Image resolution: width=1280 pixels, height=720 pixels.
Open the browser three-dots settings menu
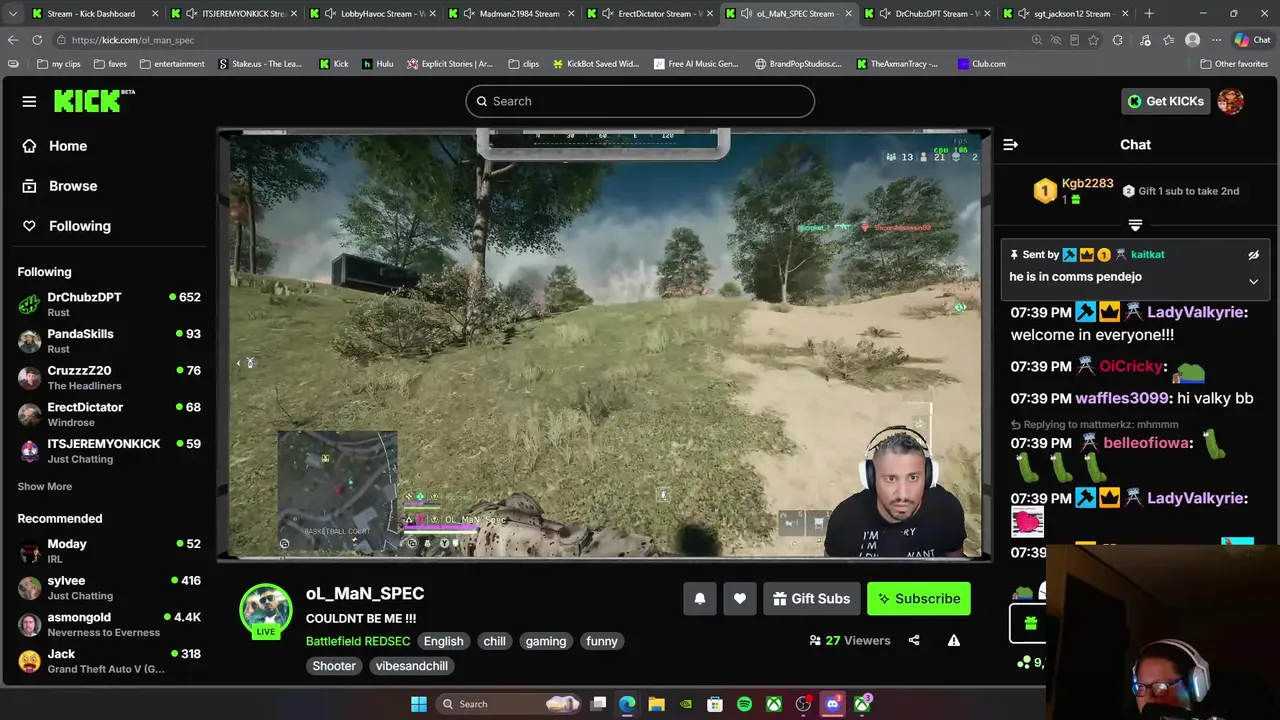[x=1216, y=40]
